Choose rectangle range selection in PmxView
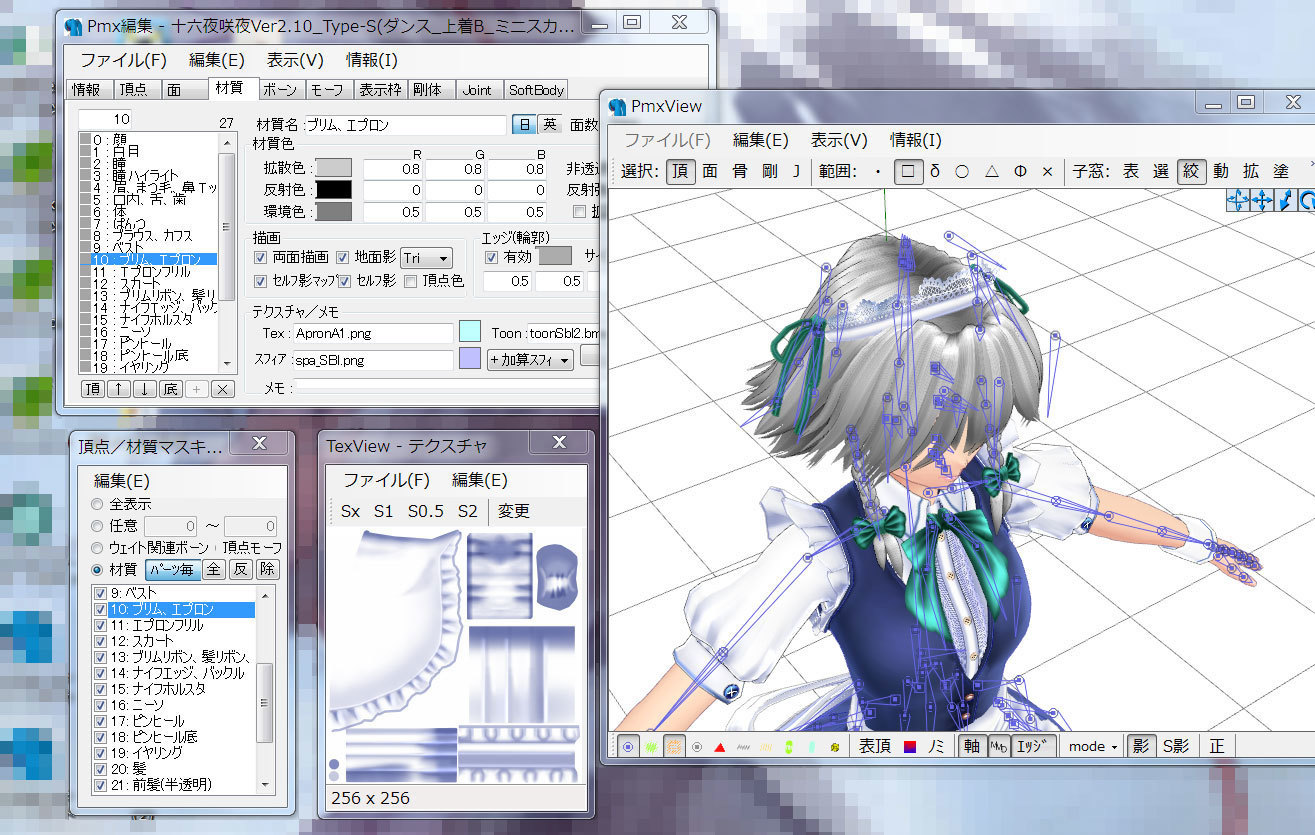This screenshot has height=835, width=1315. (907, 171)
